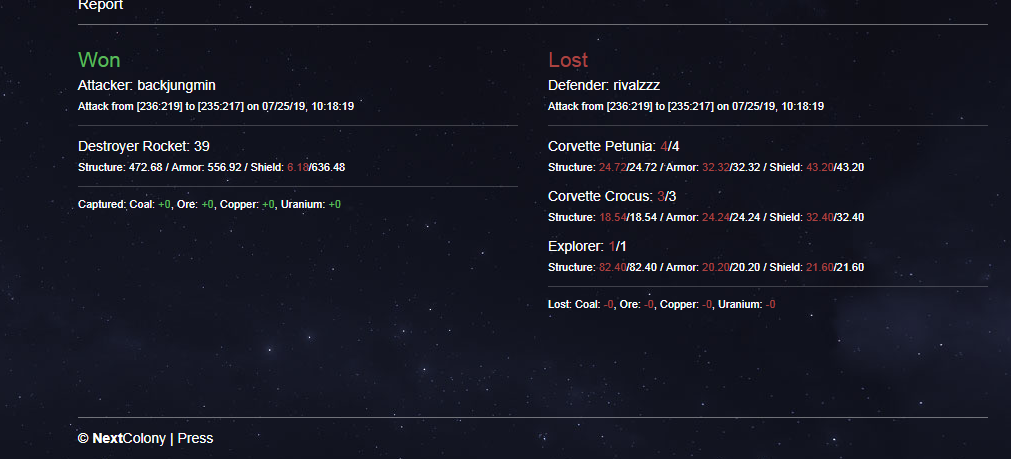
Task: Open the Press link in the footer
Action: click(x=195, y=438)
